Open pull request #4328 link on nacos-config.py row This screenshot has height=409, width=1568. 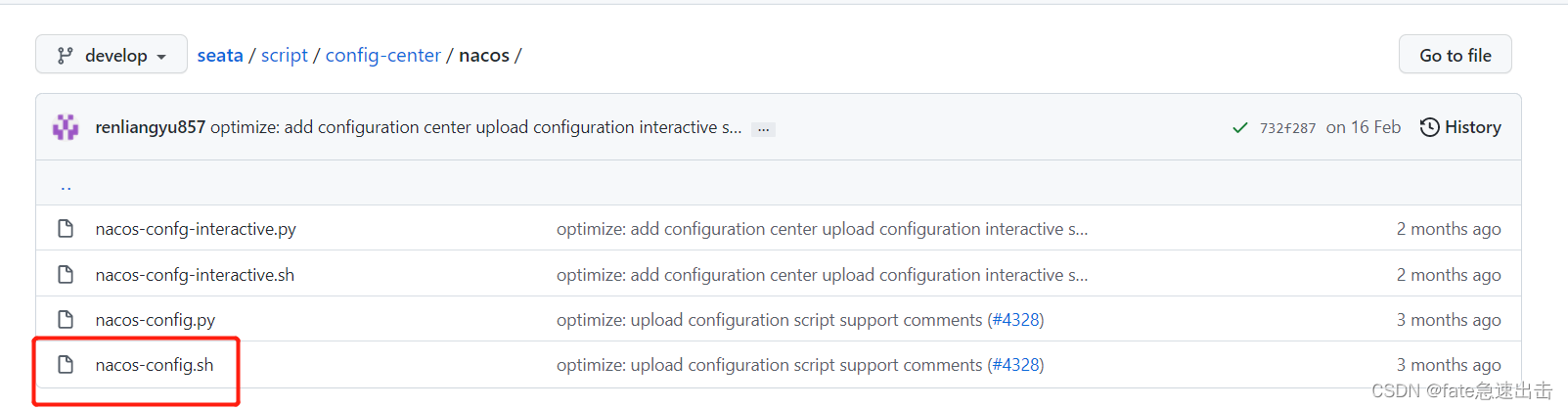coord(1017,320)
